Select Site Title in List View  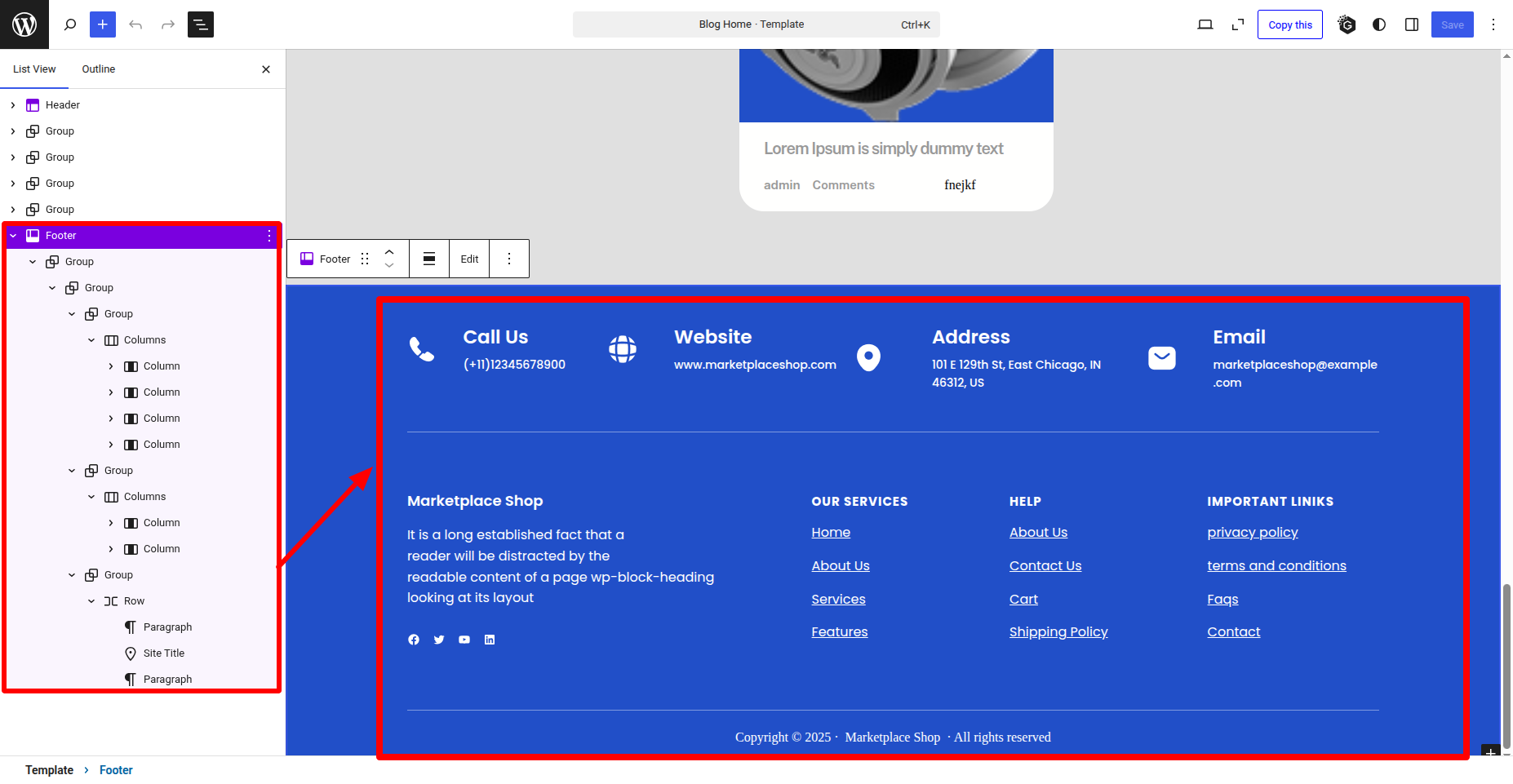point(163,653)
